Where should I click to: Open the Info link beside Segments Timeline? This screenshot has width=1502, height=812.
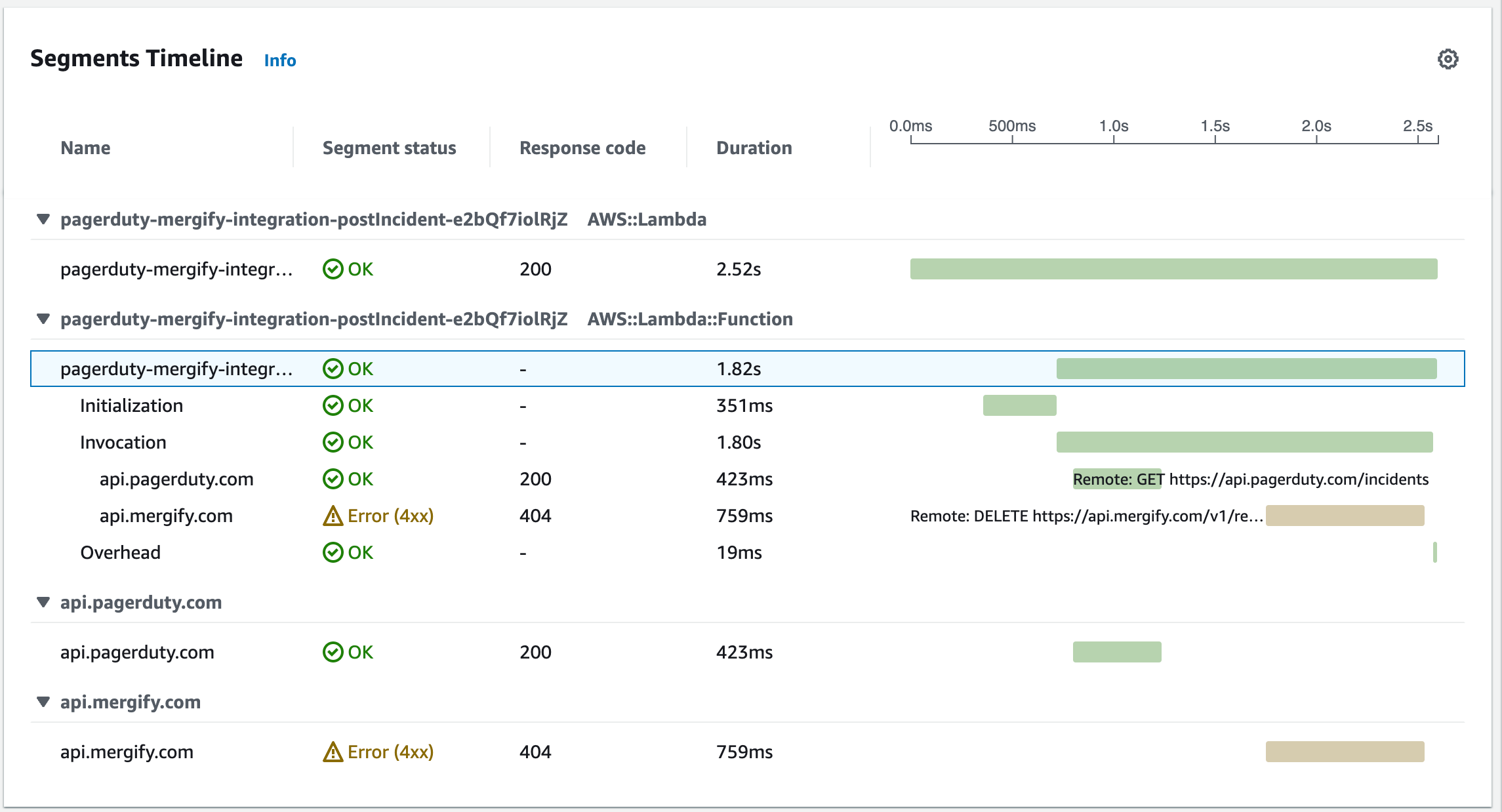point(280,60)
